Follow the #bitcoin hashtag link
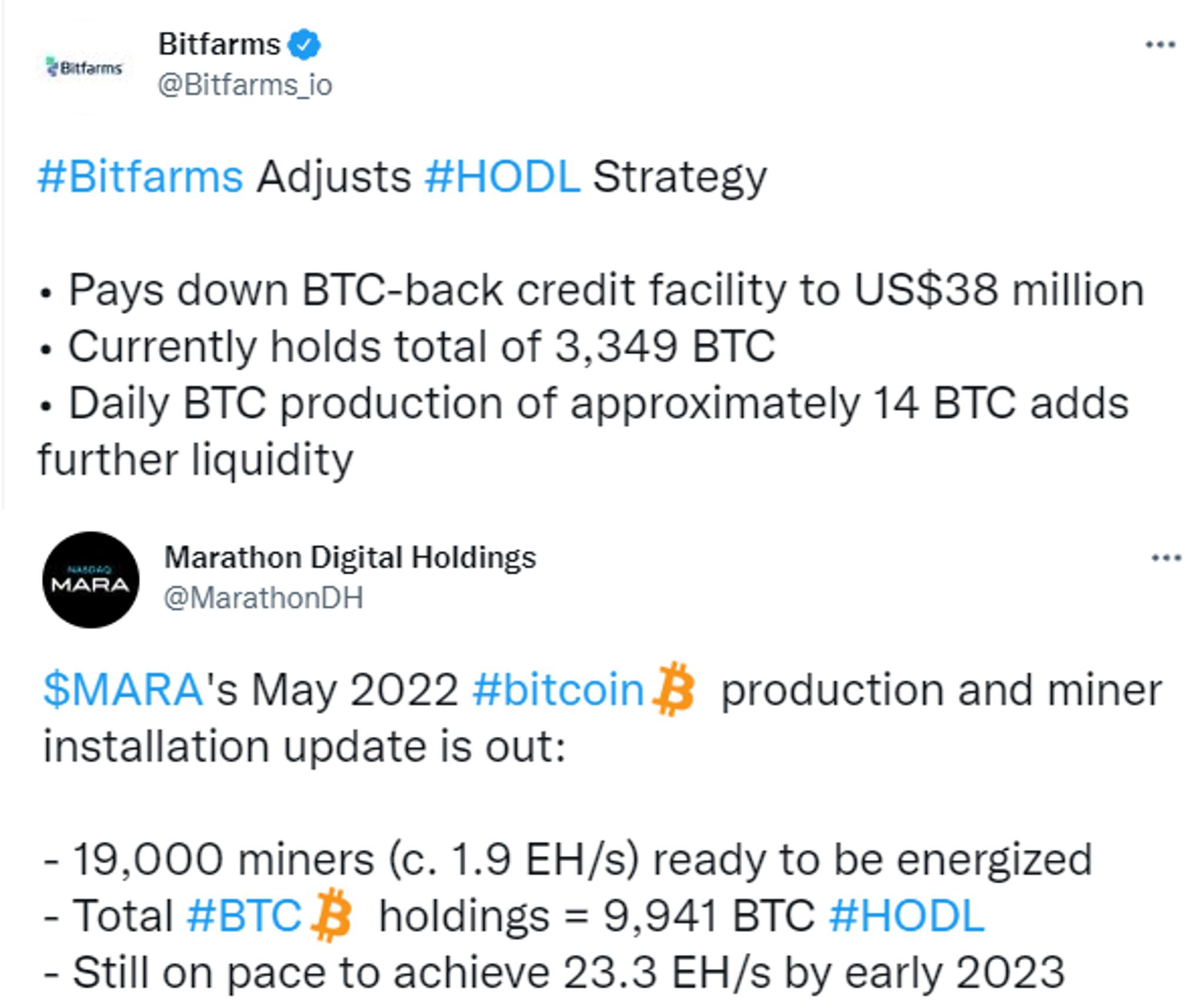The width and height of the screenshot is (1194, 1008). pos(558,690)
